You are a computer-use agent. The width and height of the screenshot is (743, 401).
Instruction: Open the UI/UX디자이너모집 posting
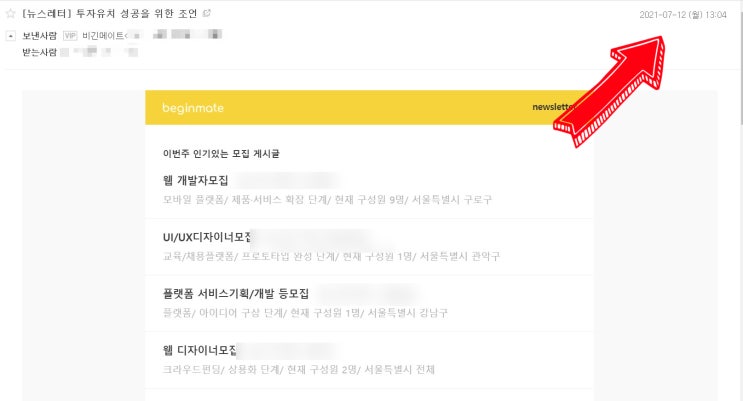(x=207, y=237)
